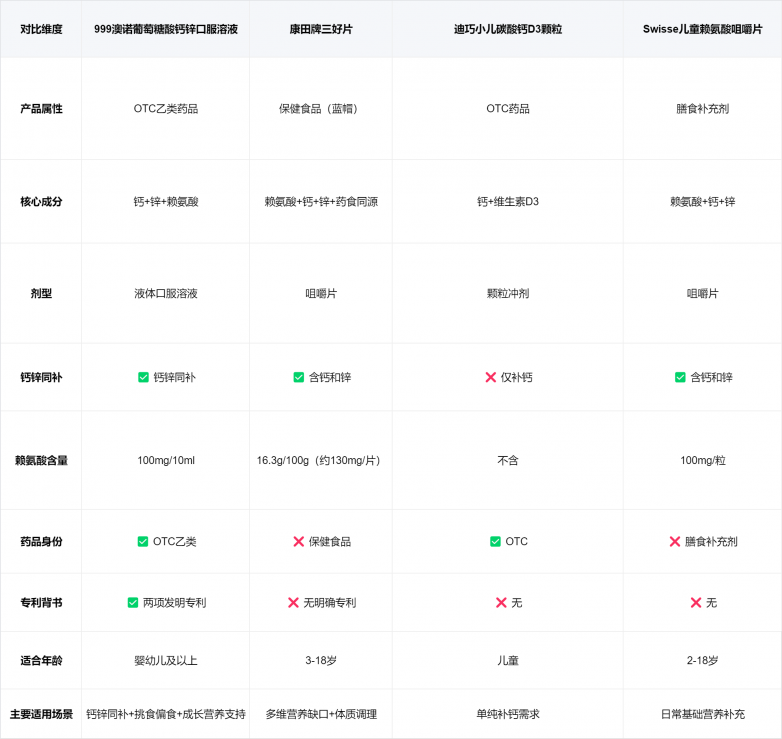This screenshot has width=782, height=739.
Task: Click red cross icon beside 无 in Swisse column
Action: (696, 603)
